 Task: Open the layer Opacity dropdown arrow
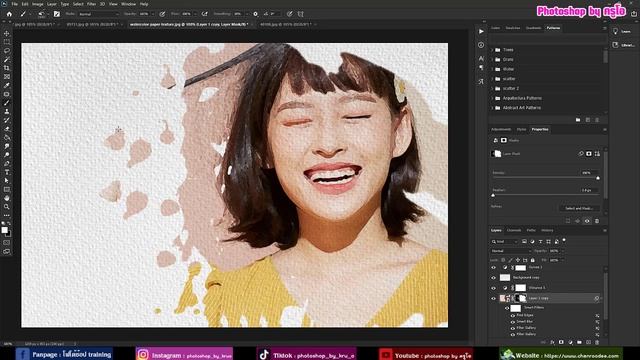pyautogui.click(x=562, y=251)
